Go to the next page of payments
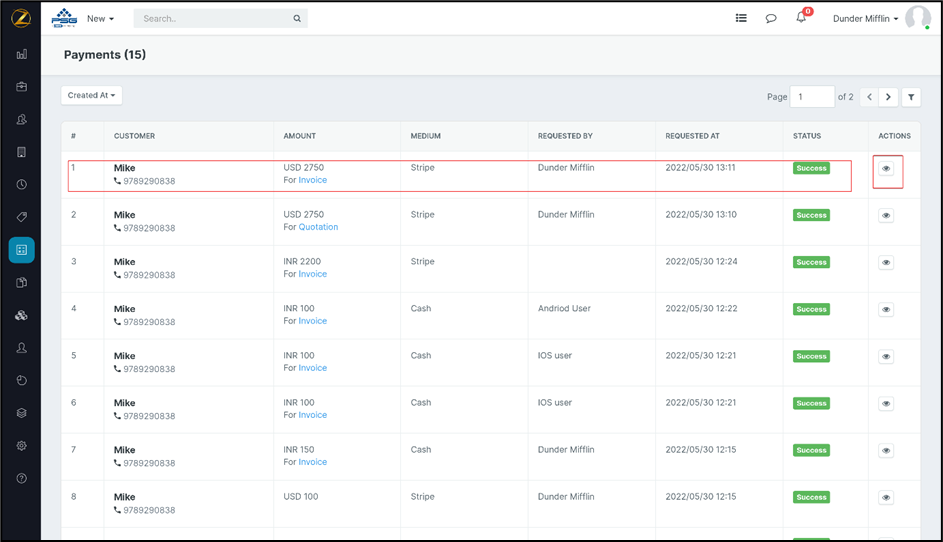 click(x=888, y=97)
